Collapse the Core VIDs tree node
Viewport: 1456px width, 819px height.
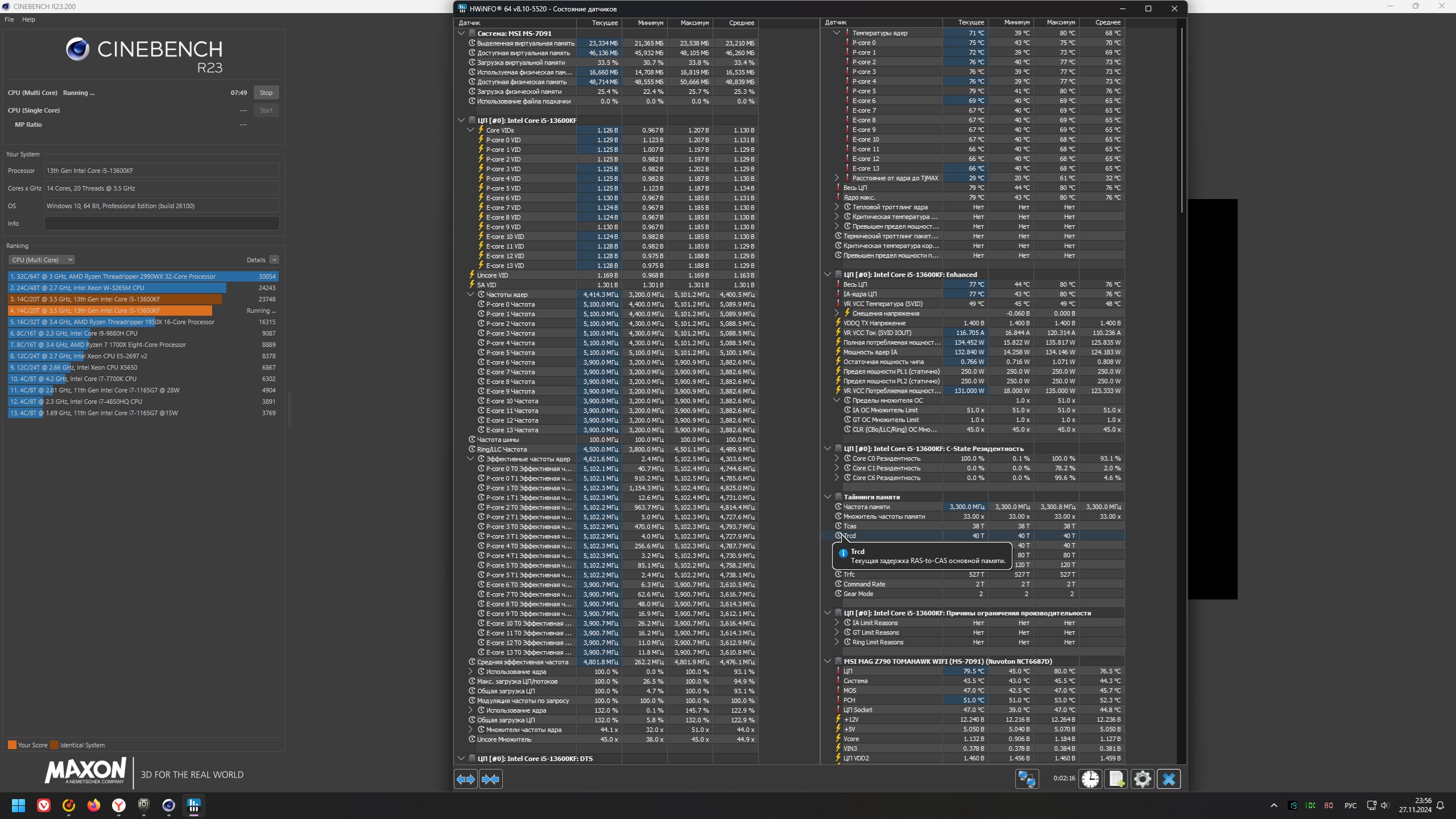click(470, 130)
